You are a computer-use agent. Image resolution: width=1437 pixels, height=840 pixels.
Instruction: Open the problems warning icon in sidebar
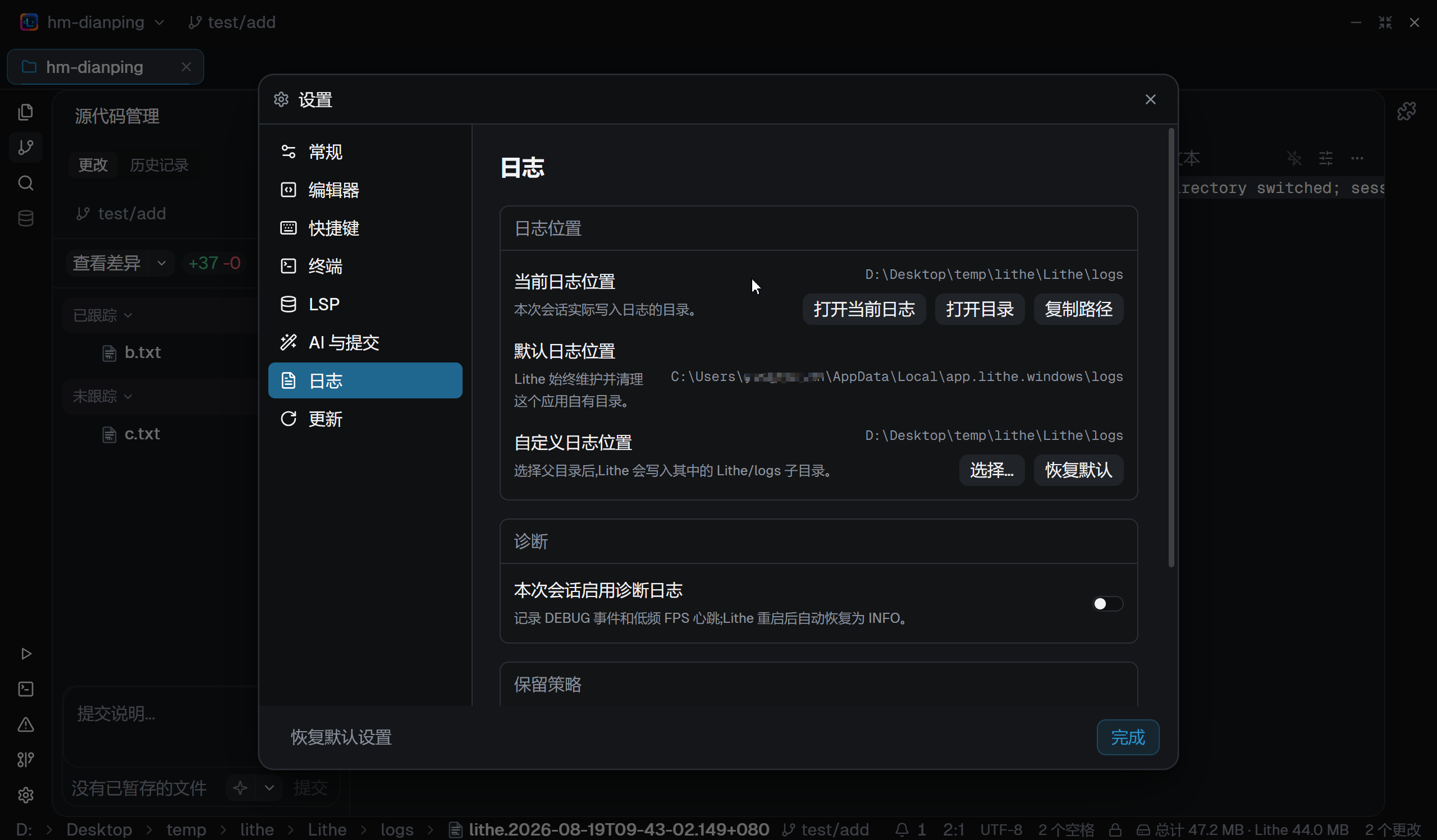(26, 724)
